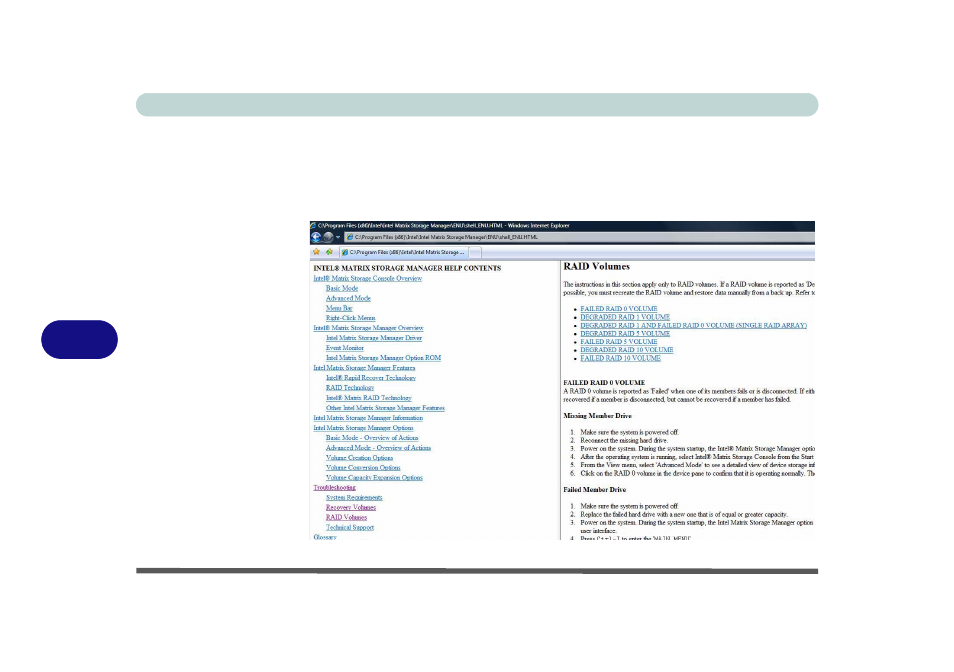The image size is (954, 672).
Task: Open Basic Mode - Overview of Actions link
Action: (372, 438)
